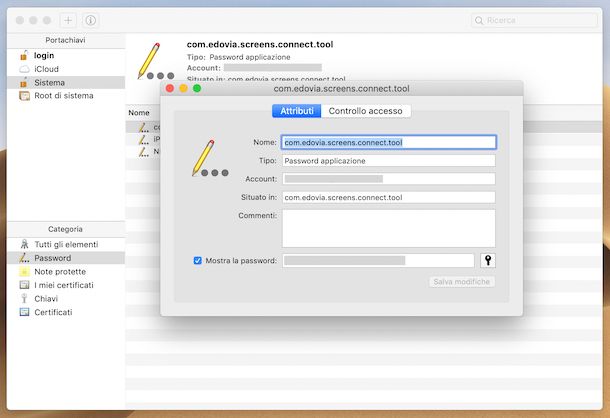Uncheck Mostra la password checkbox
The image size is (610, 418).
198,260
